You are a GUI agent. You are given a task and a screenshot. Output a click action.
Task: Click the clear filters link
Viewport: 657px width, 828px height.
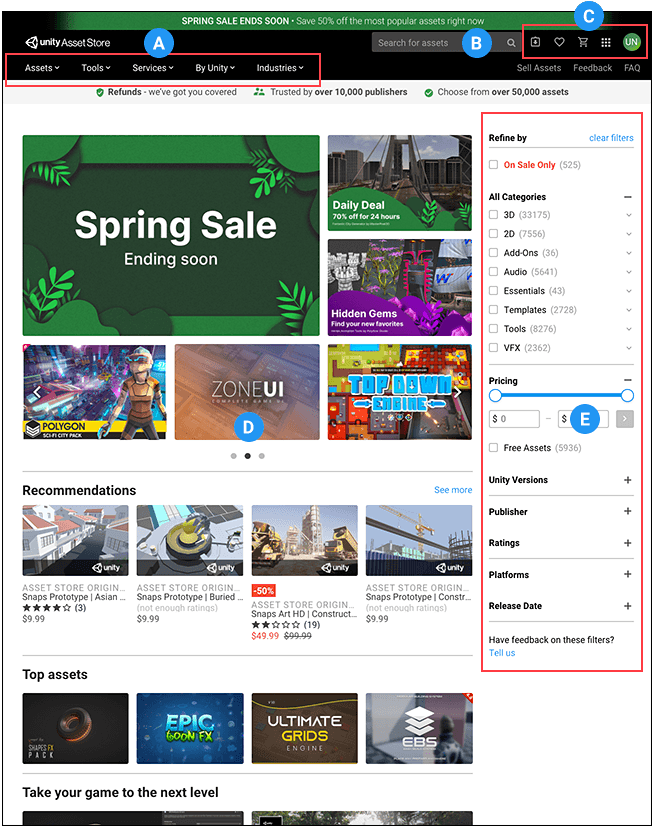point(611,138)
